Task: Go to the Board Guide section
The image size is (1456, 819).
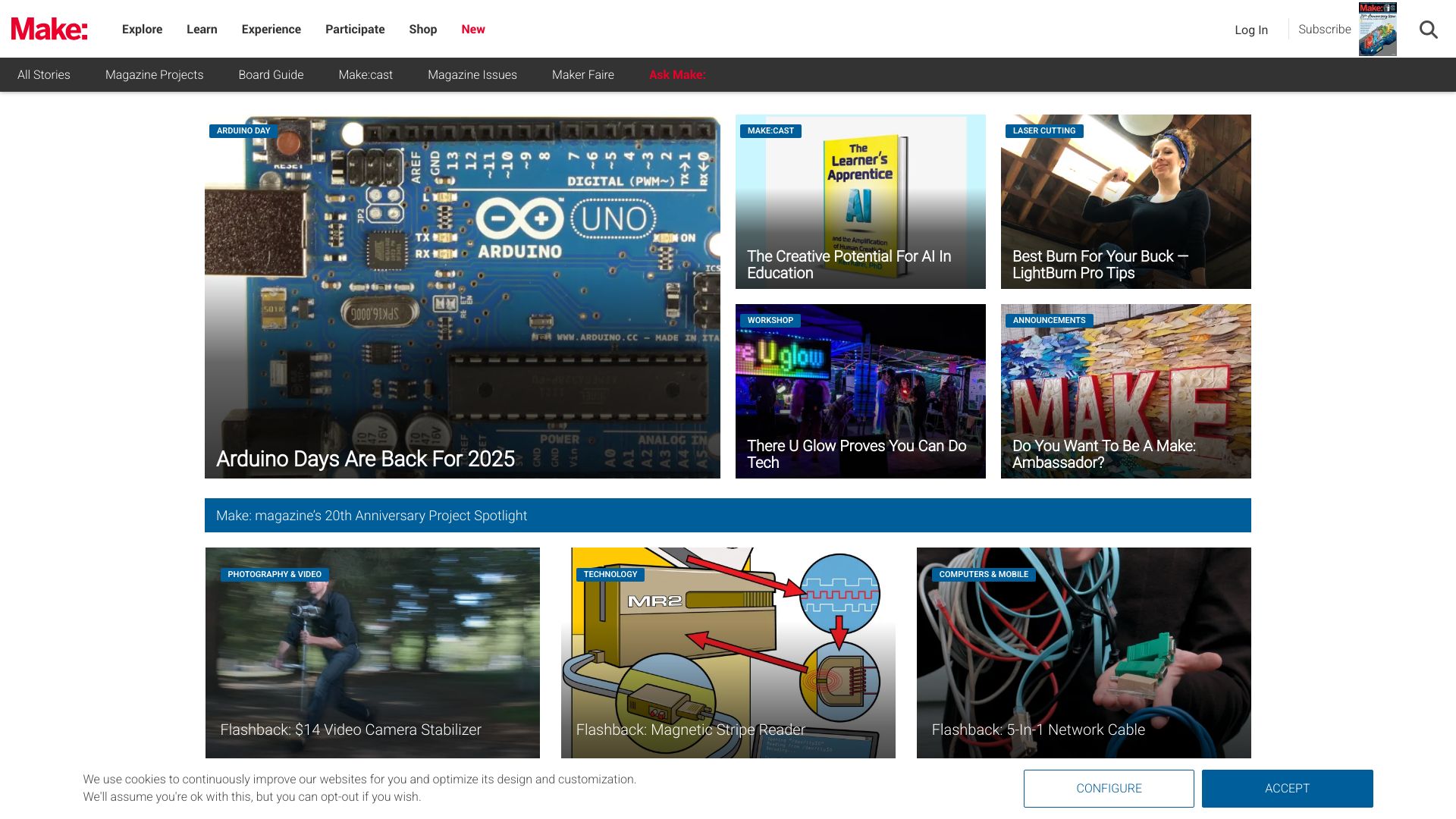Action: (x=271, y=75)
